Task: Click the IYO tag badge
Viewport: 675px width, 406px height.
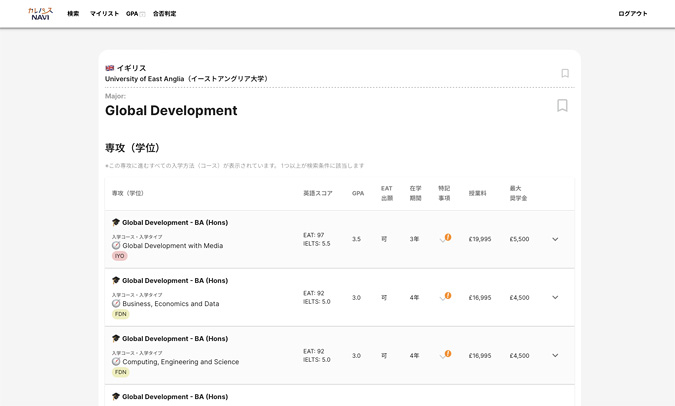Action: coord(120,256)
